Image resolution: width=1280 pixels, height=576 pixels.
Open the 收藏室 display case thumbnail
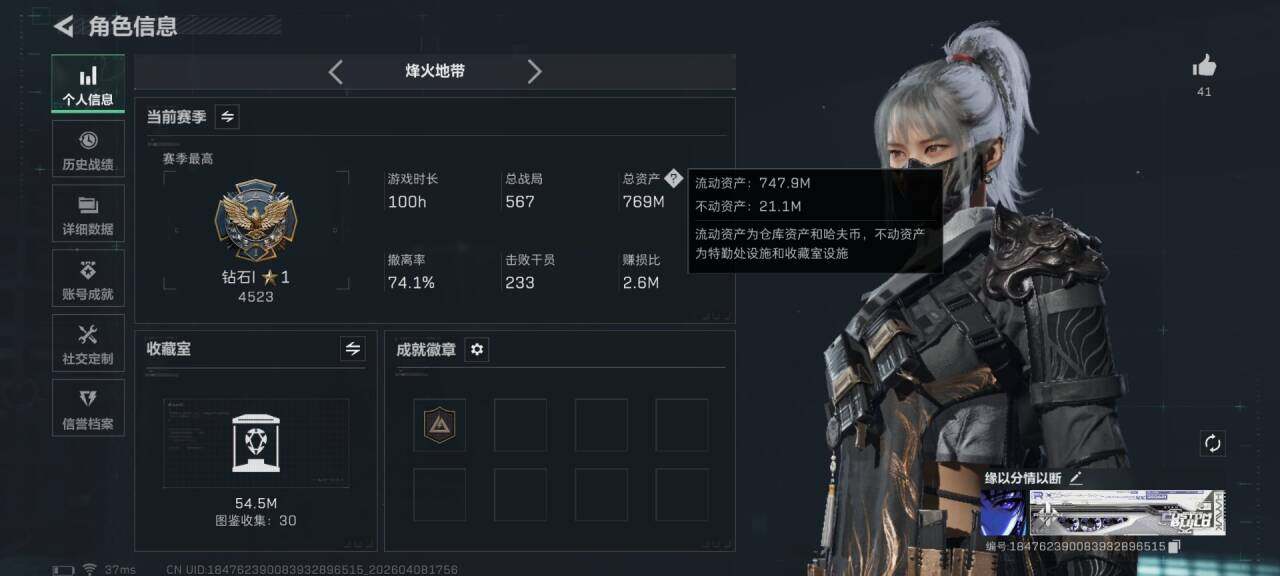(x=256, y=443)
